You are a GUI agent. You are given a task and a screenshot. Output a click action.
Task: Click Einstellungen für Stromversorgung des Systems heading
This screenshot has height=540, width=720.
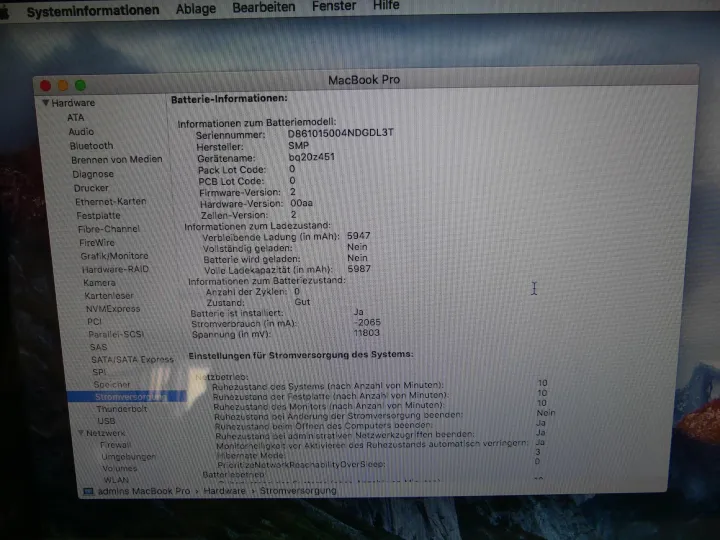click(x=301, y=355)
